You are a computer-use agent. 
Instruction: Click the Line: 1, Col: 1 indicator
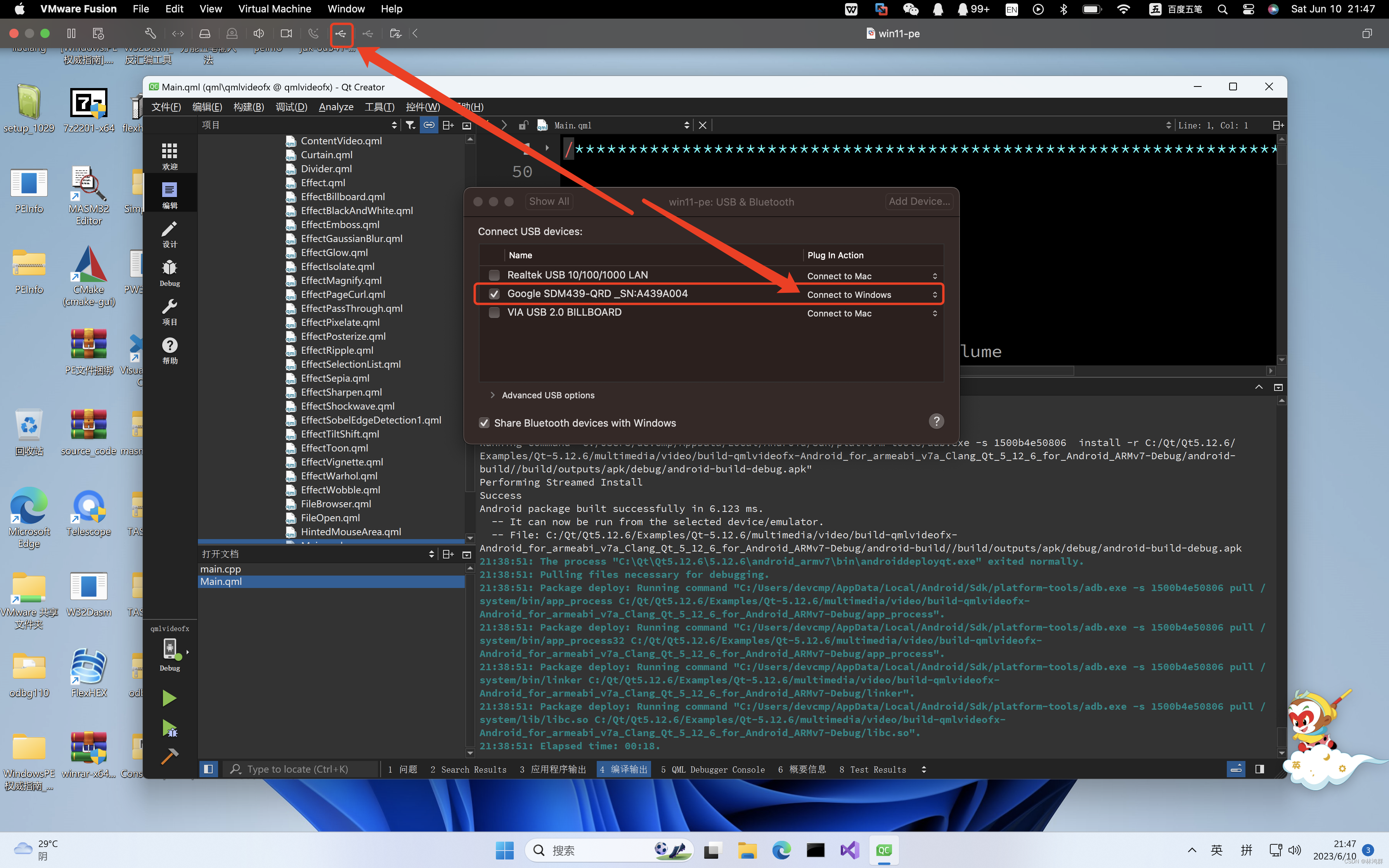coord(1213,125)
